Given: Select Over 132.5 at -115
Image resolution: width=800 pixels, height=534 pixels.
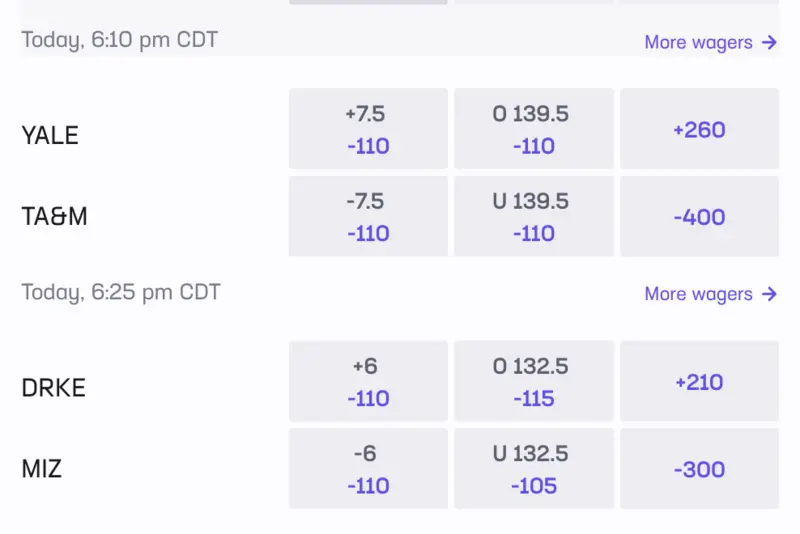Looking at the screenshot, I should tap(533, 381).
